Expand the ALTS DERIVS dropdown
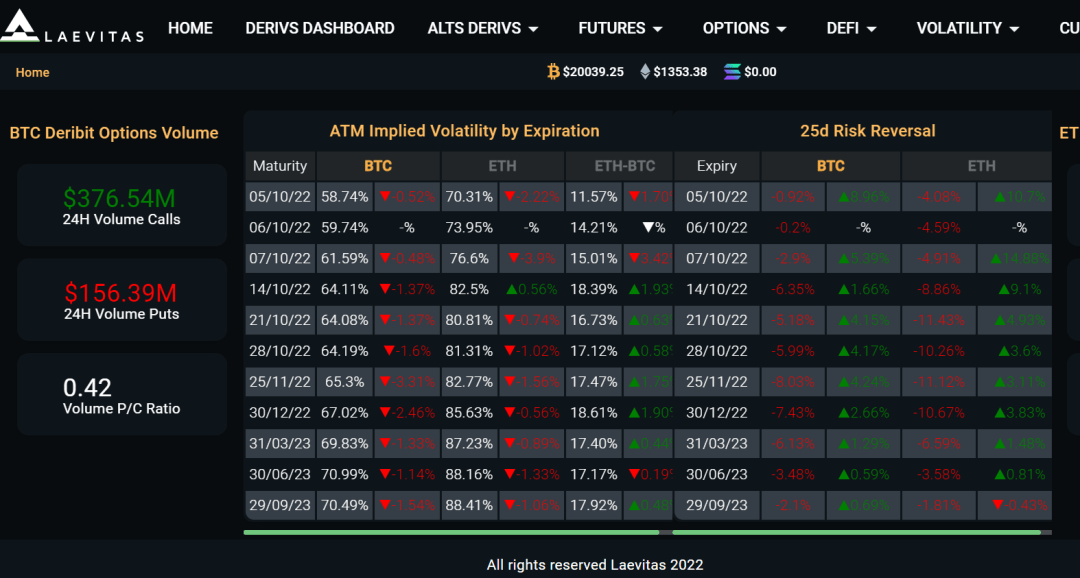1080x578 pixels. pyautogui.click(x=483, y=28)
